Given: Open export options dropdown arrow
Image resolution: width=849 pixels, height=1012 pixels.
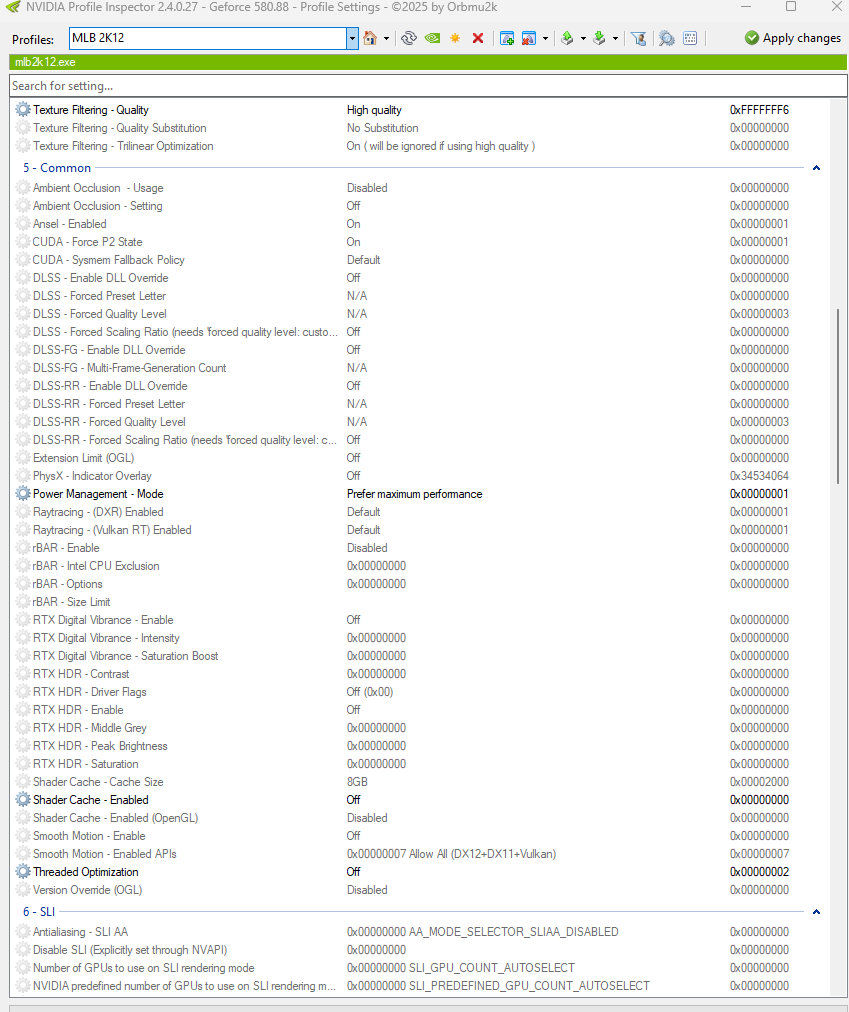Looking at the screenshot, I should (583, 39).
